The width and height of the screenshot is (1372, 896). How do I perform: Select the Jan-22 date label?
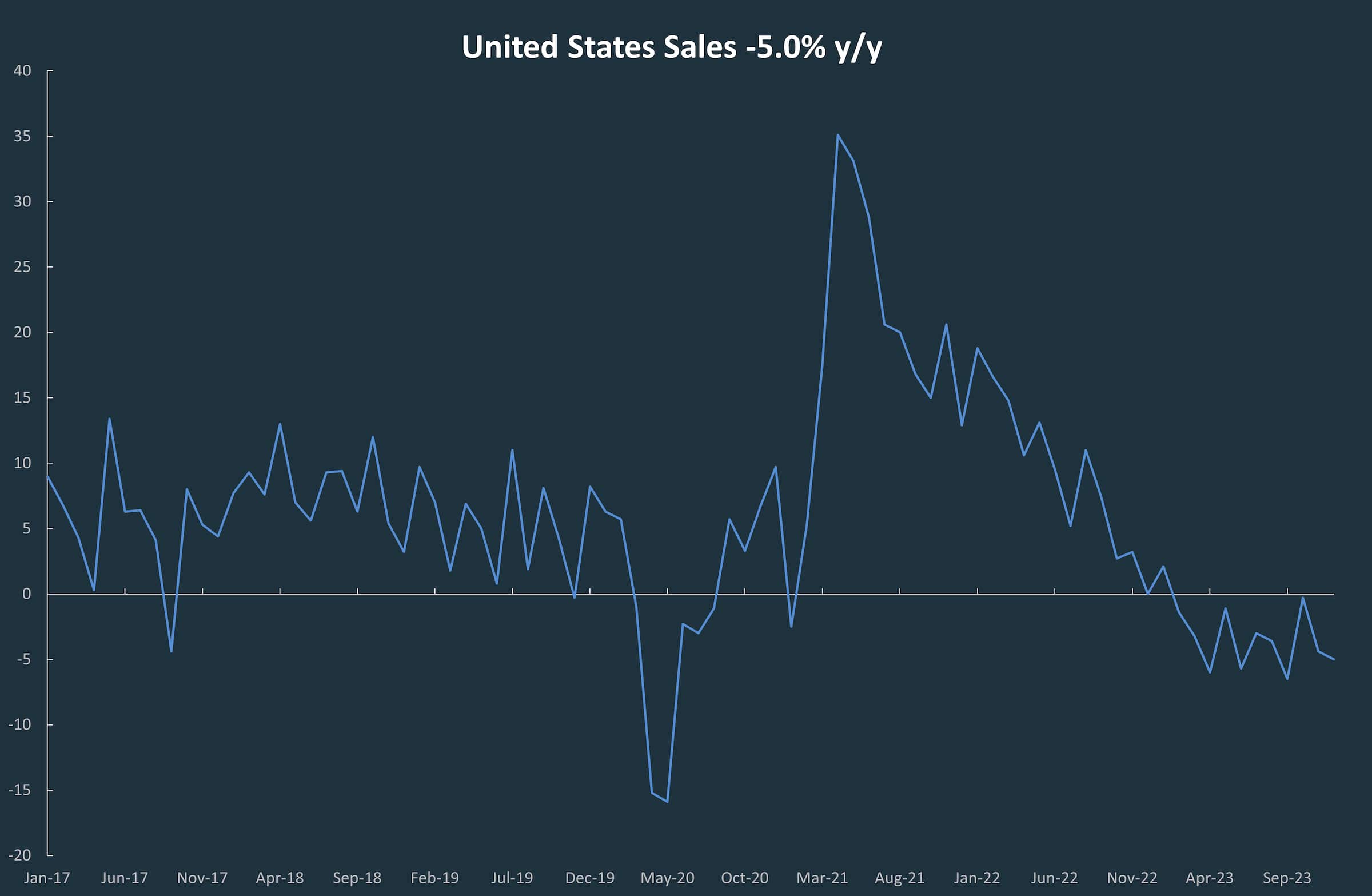[977, 878]
